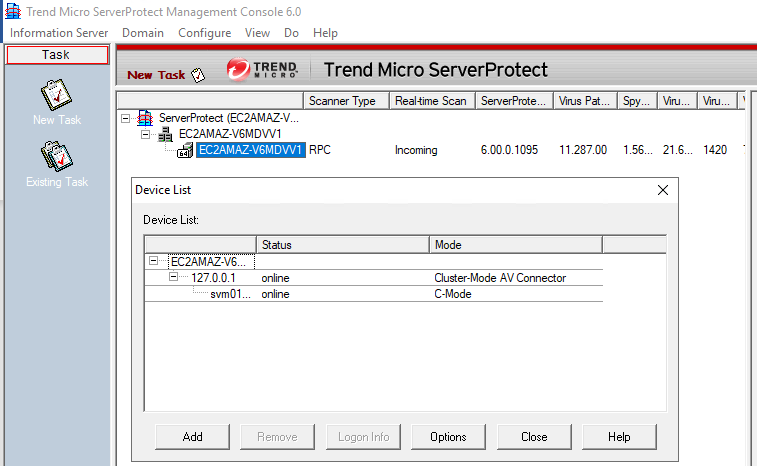This screenshot has width=757, height=466.
Task: Click the New Task banner checklist icon
Action: pyautogui.click(x=198, y=75)
